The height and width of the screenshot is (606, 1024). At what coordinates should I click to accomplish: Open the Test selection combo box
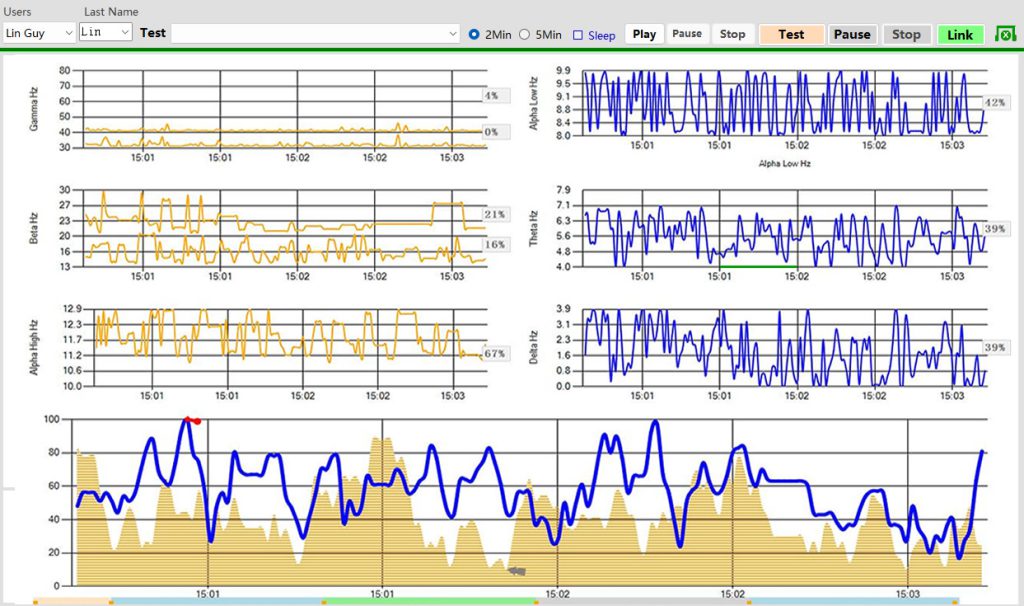(315, 34)
